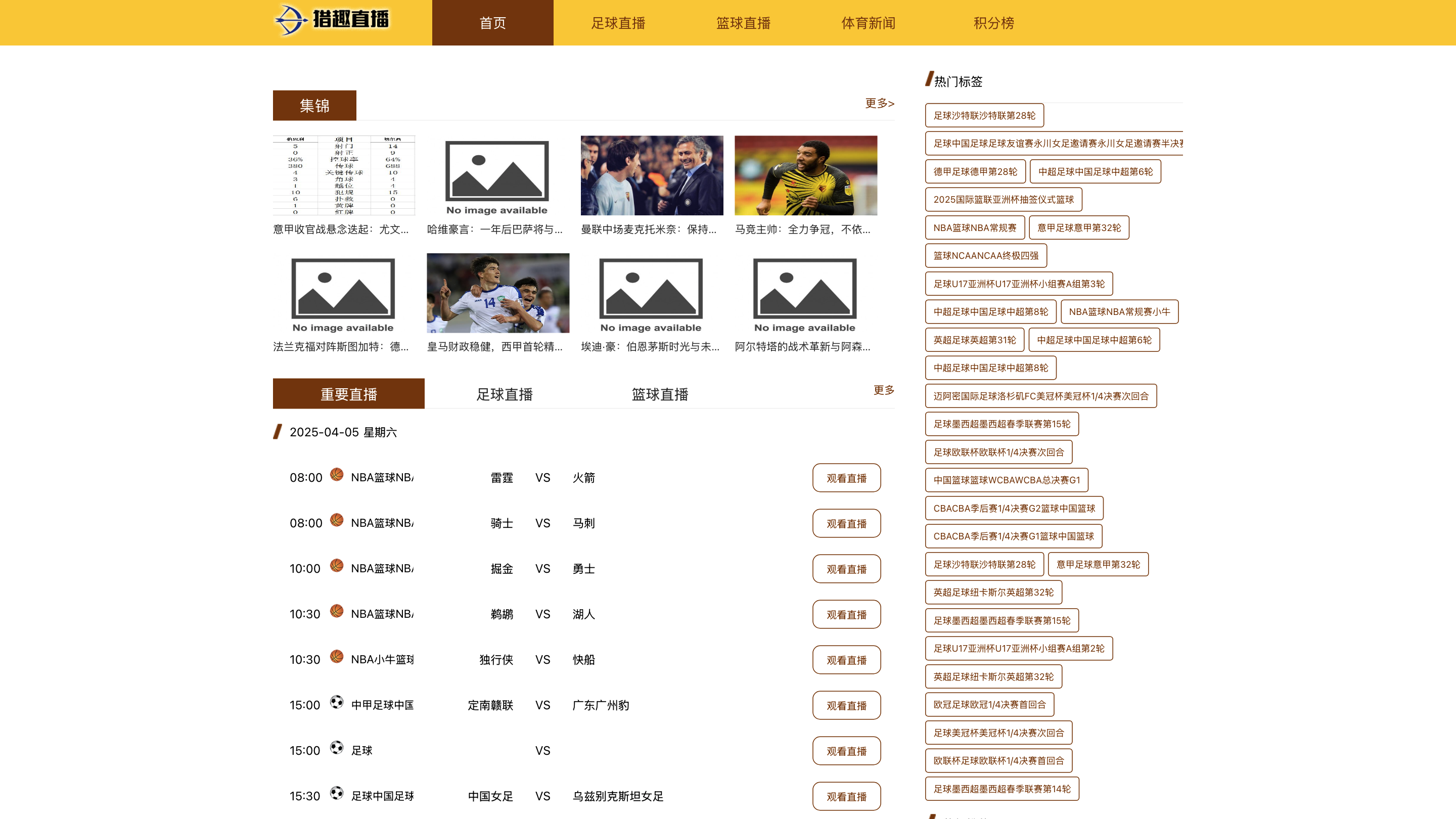Open 足球直播 in the top navigation

(618, 23)
